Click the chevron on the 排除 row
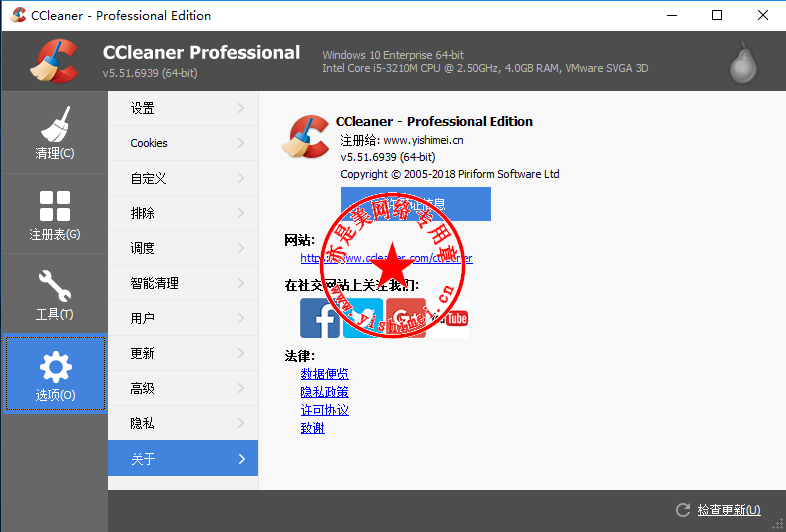 click(x=241, y=213)
